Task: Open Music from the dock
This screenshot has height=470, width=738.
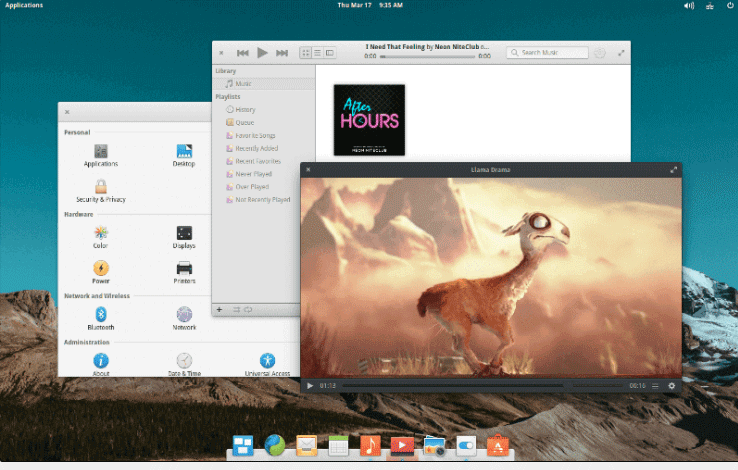Action: (x=370, y=446)
